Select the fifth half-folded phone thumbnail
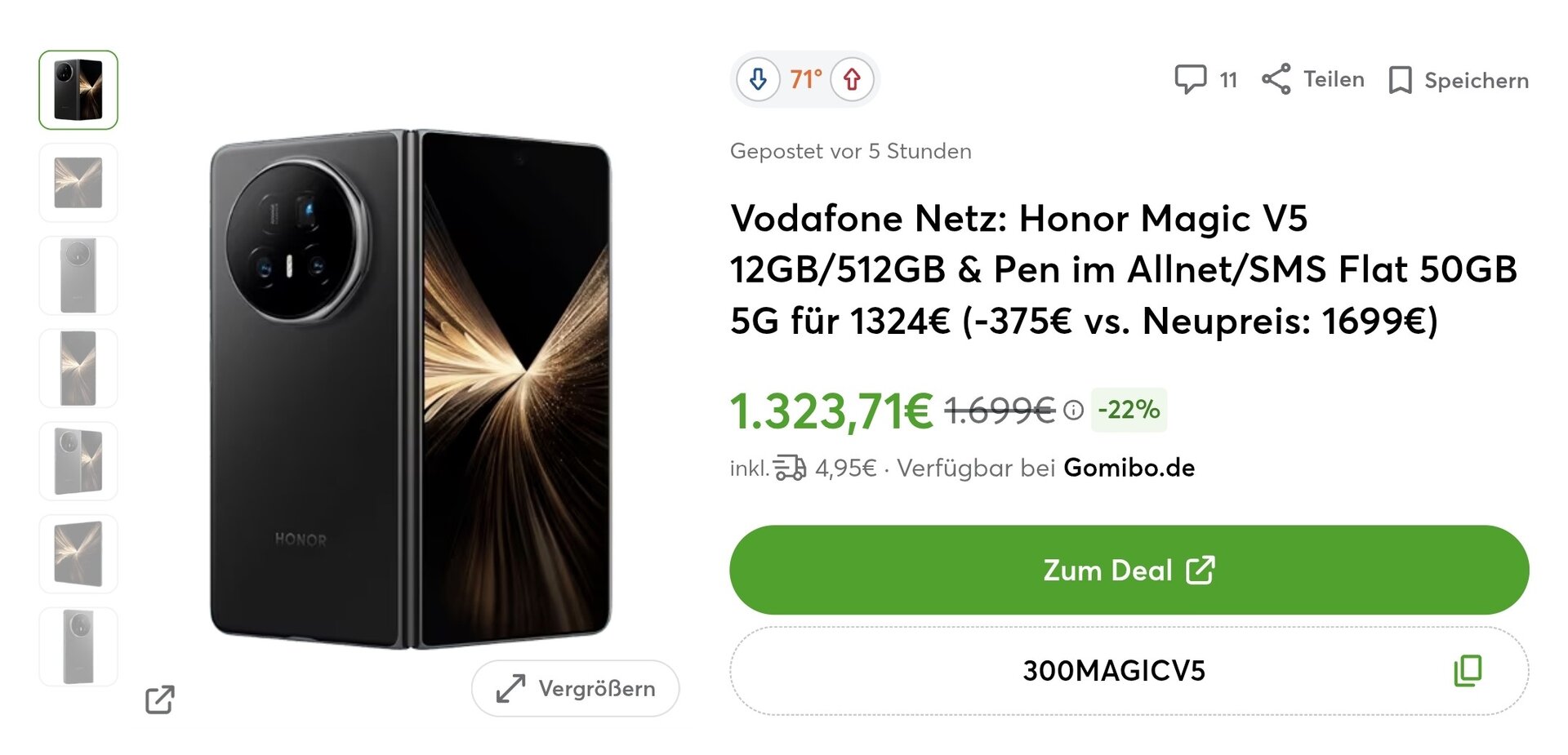1568x755 pixels. [x=78, y=461]
